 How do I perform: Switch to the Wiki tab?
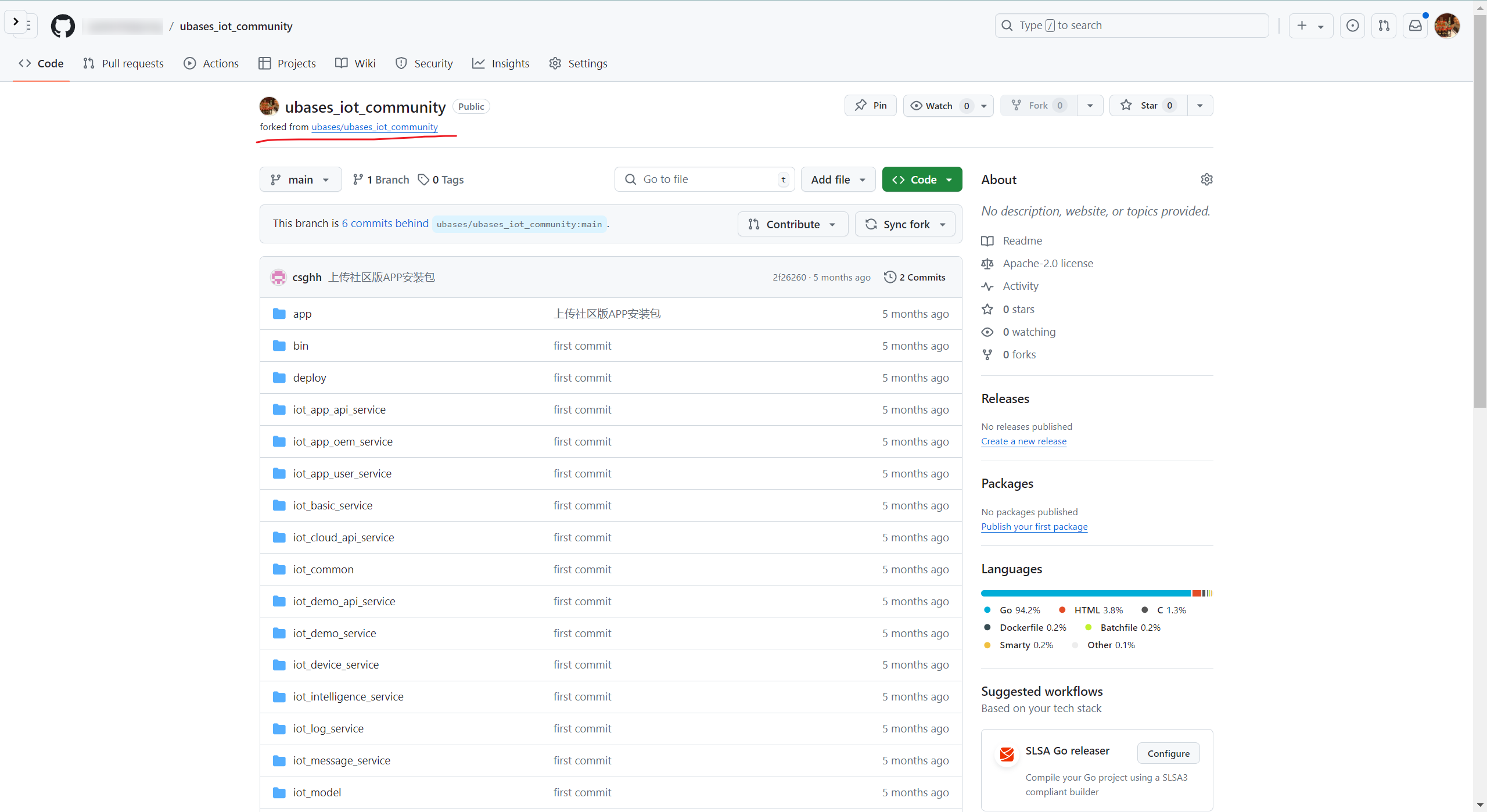(355, 63)
